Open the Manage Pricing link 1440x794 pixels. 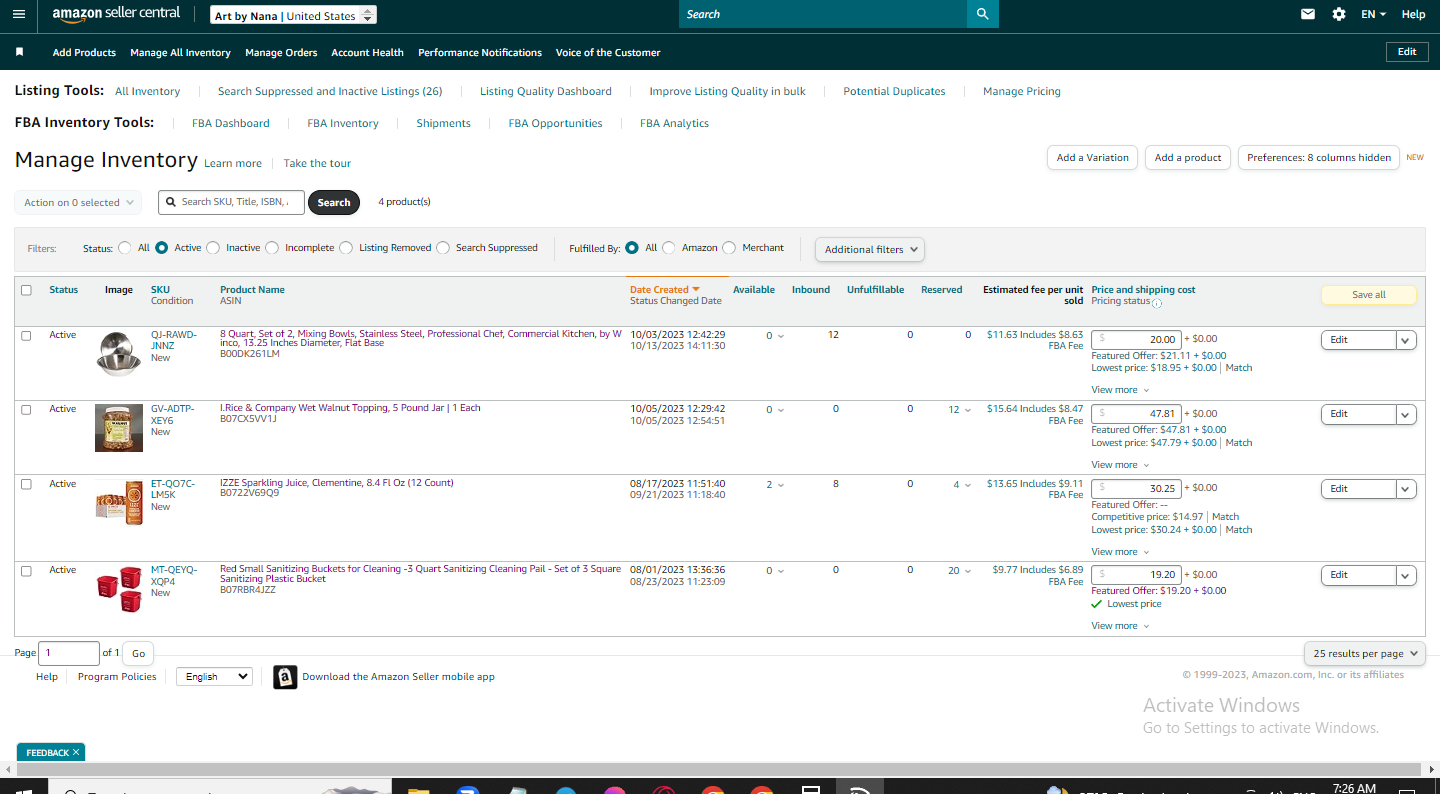tap(1022, 91)
